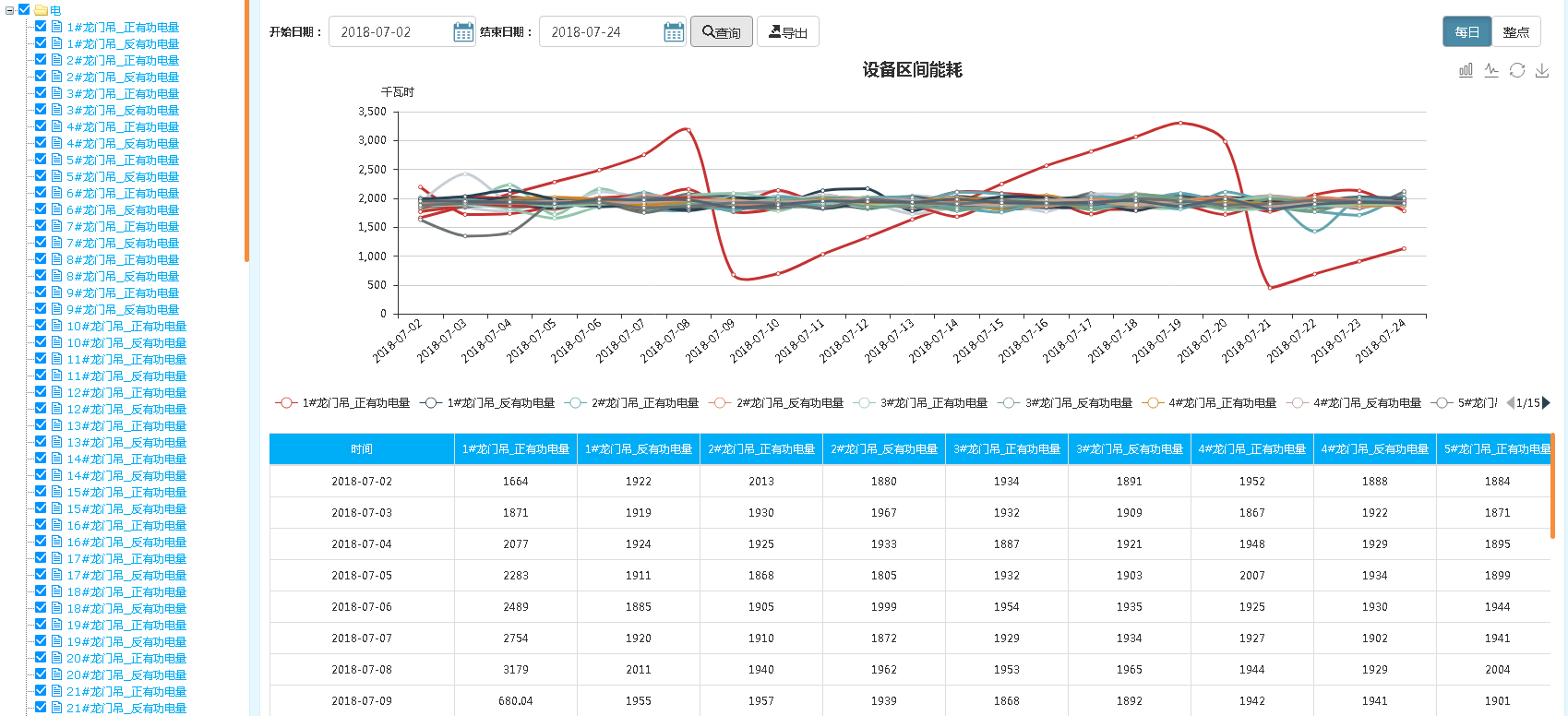This screenshot has height=716, width=1568.
Task: Toggle legend entry 1#龙门吊_正有功电量
Action: point(342,403)
